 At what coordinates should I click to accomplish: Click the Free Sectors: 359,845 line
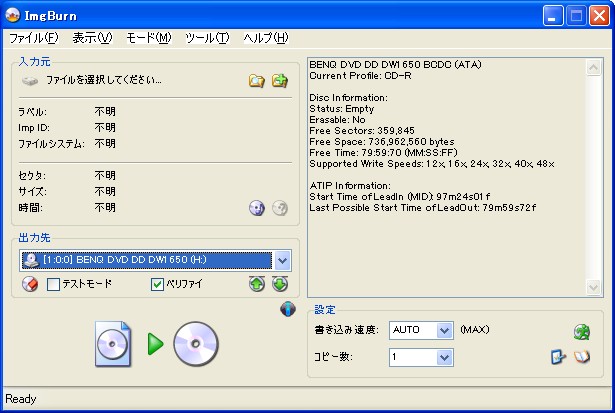362,131
